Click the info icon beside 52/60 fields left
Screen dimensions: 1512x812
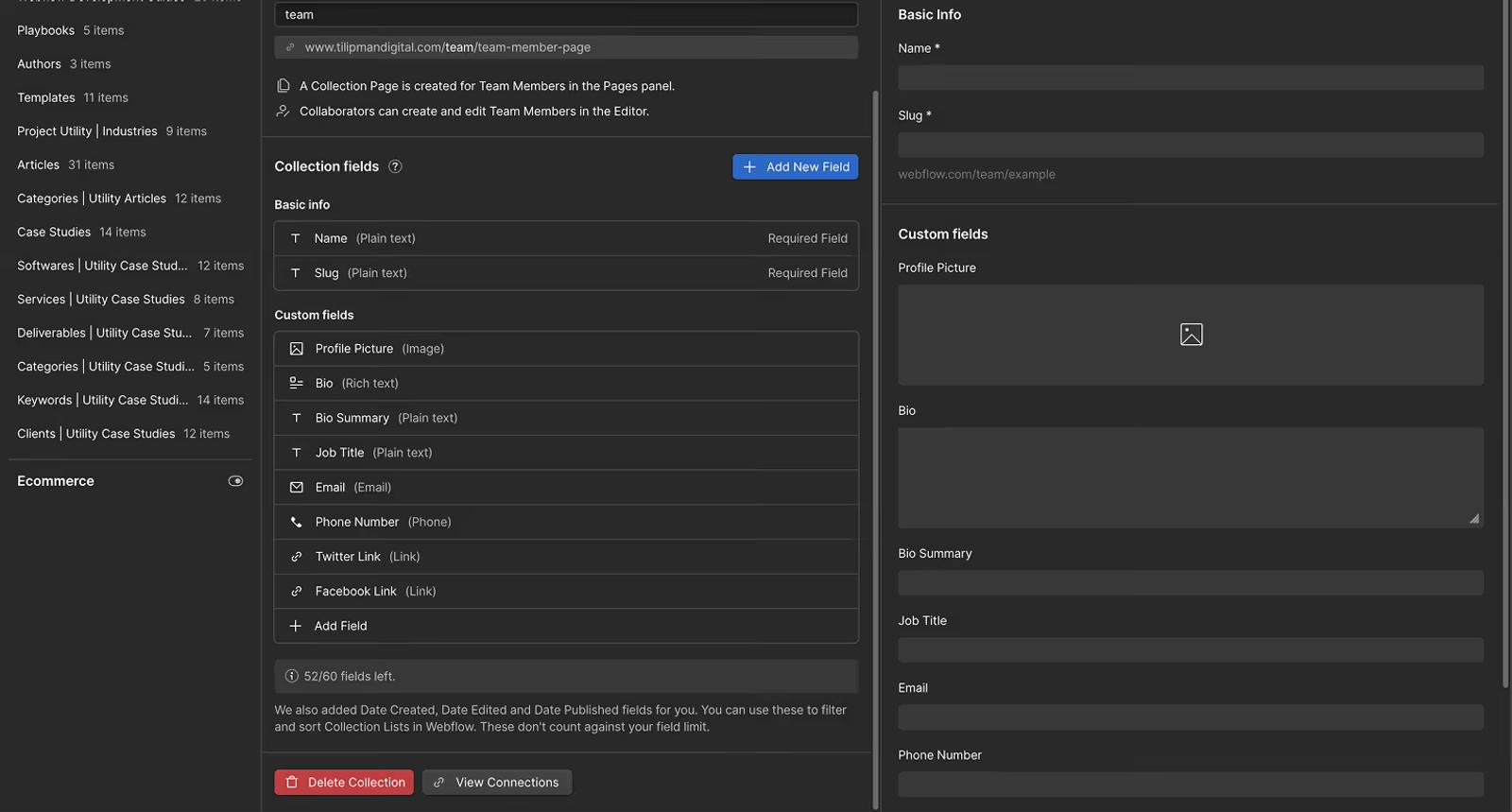tap(292, 676)
